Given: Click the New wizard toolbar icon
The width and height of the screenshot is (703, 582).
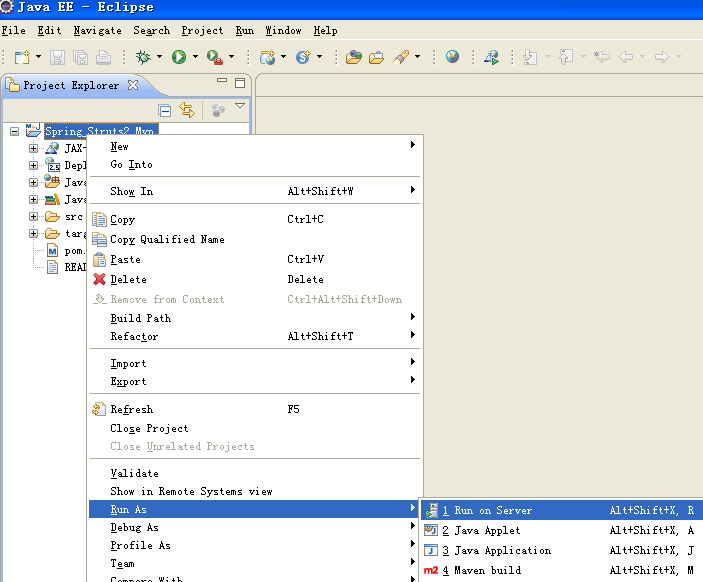Looking at the screenshot, I should point(22,57).
